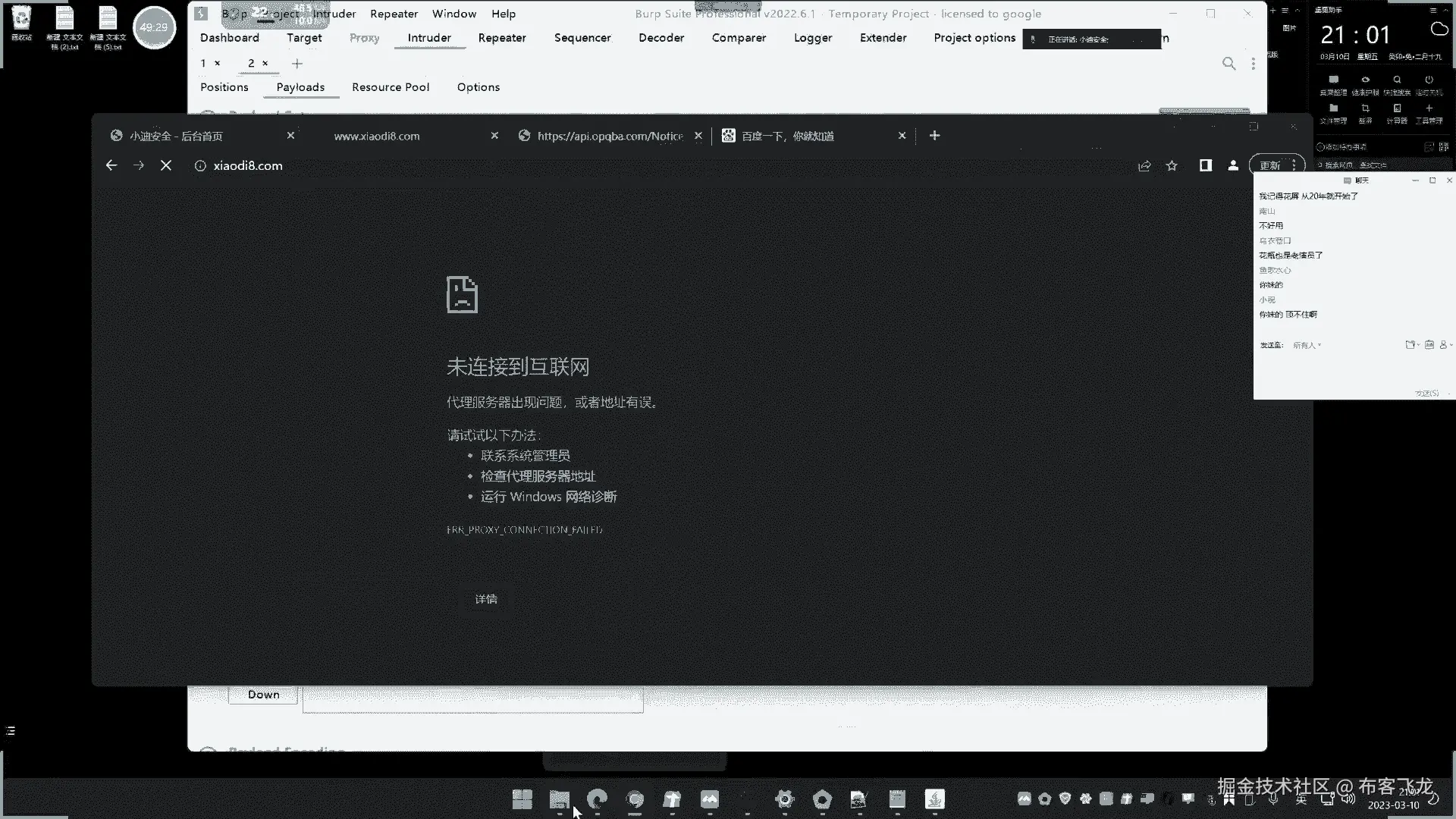Open a new browser tab
Image resolution: width=1456 pixels, height=819 pixels.
[x=934, y=135]
